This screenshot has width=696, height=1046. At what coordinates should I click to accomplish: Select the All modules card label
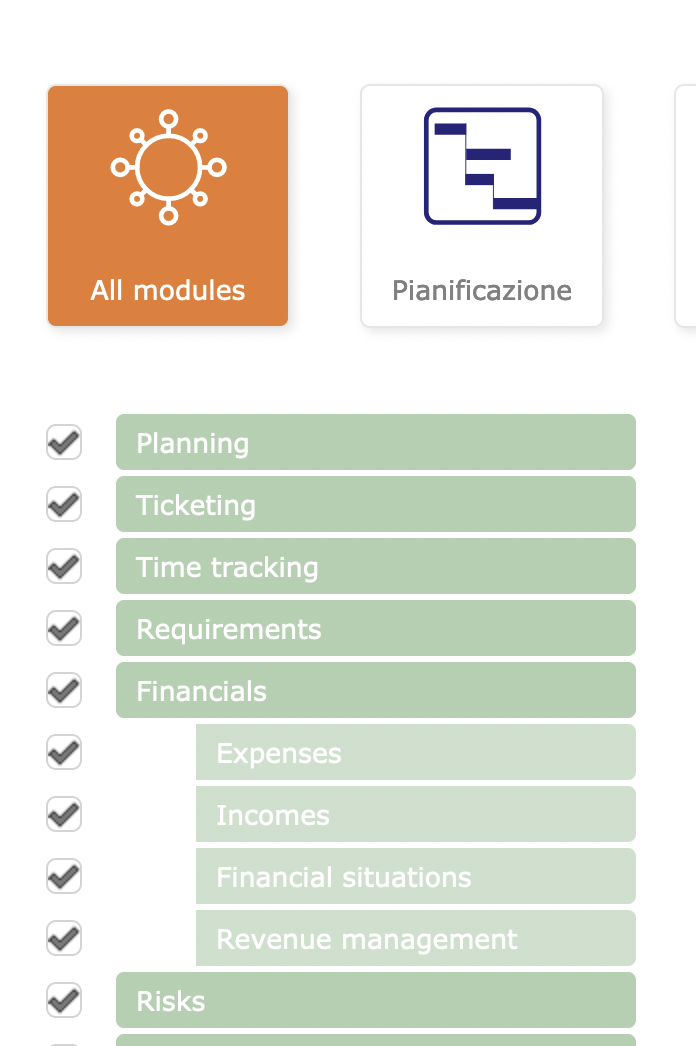[168, 291]
